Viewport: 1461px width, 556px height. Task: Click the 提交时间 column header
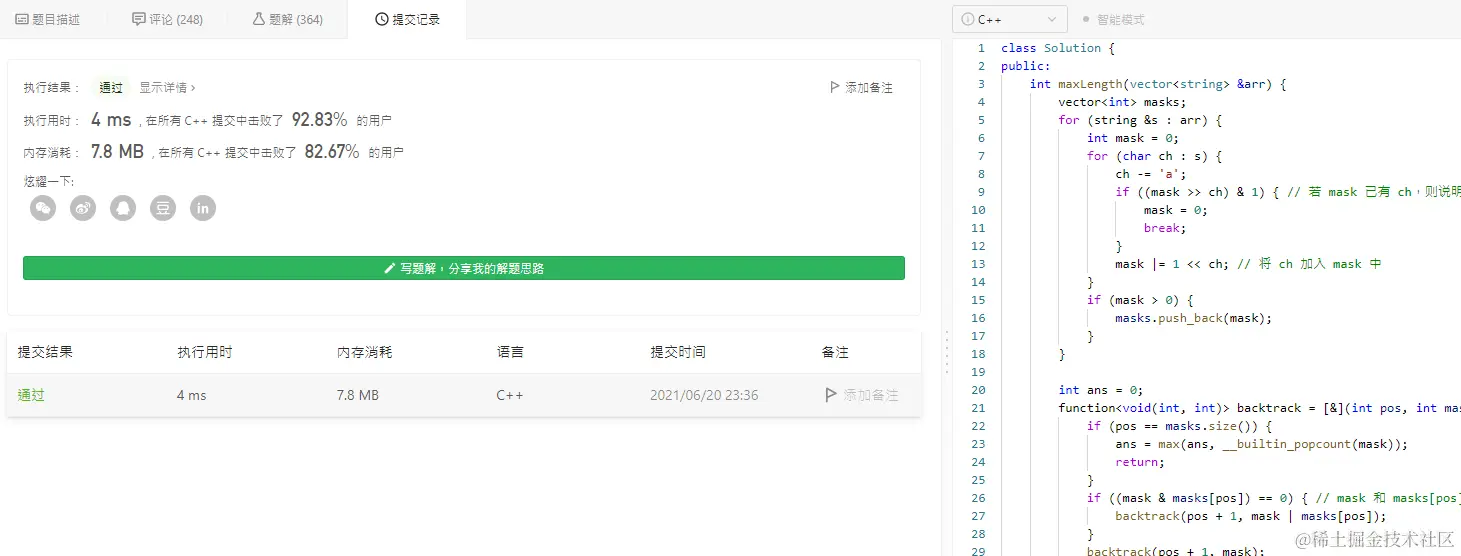678,352
